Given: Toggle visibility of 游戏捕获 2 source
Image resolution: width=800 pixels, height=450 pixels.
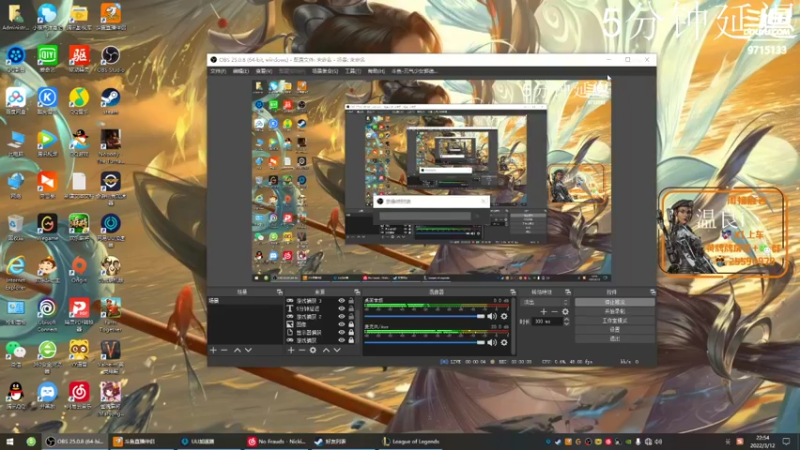Looking at the screenshot, I should (341, 316).
